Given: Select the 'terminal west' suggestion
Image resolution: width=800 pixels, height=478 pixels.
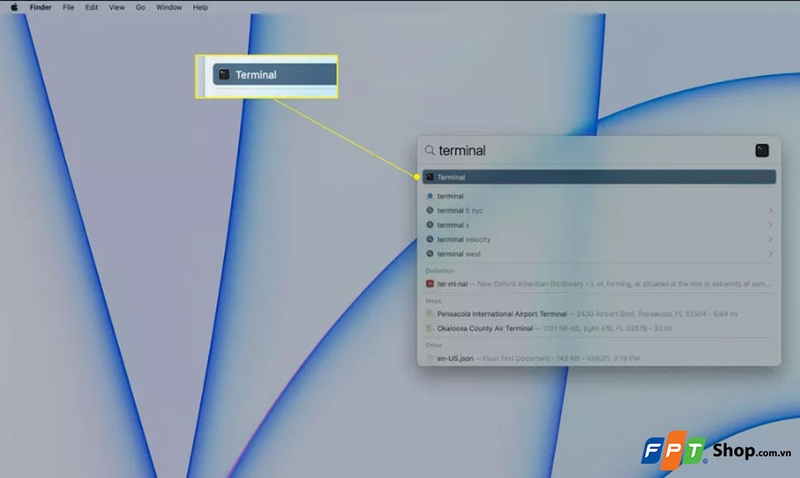Looking at the screenshot, I should (599, 254).
